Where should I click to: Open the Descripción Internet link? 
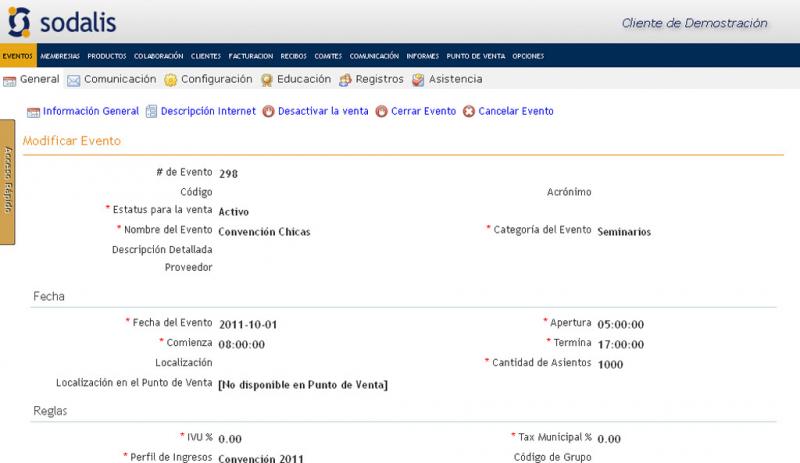pyautogui.click(x=208, y=112)
